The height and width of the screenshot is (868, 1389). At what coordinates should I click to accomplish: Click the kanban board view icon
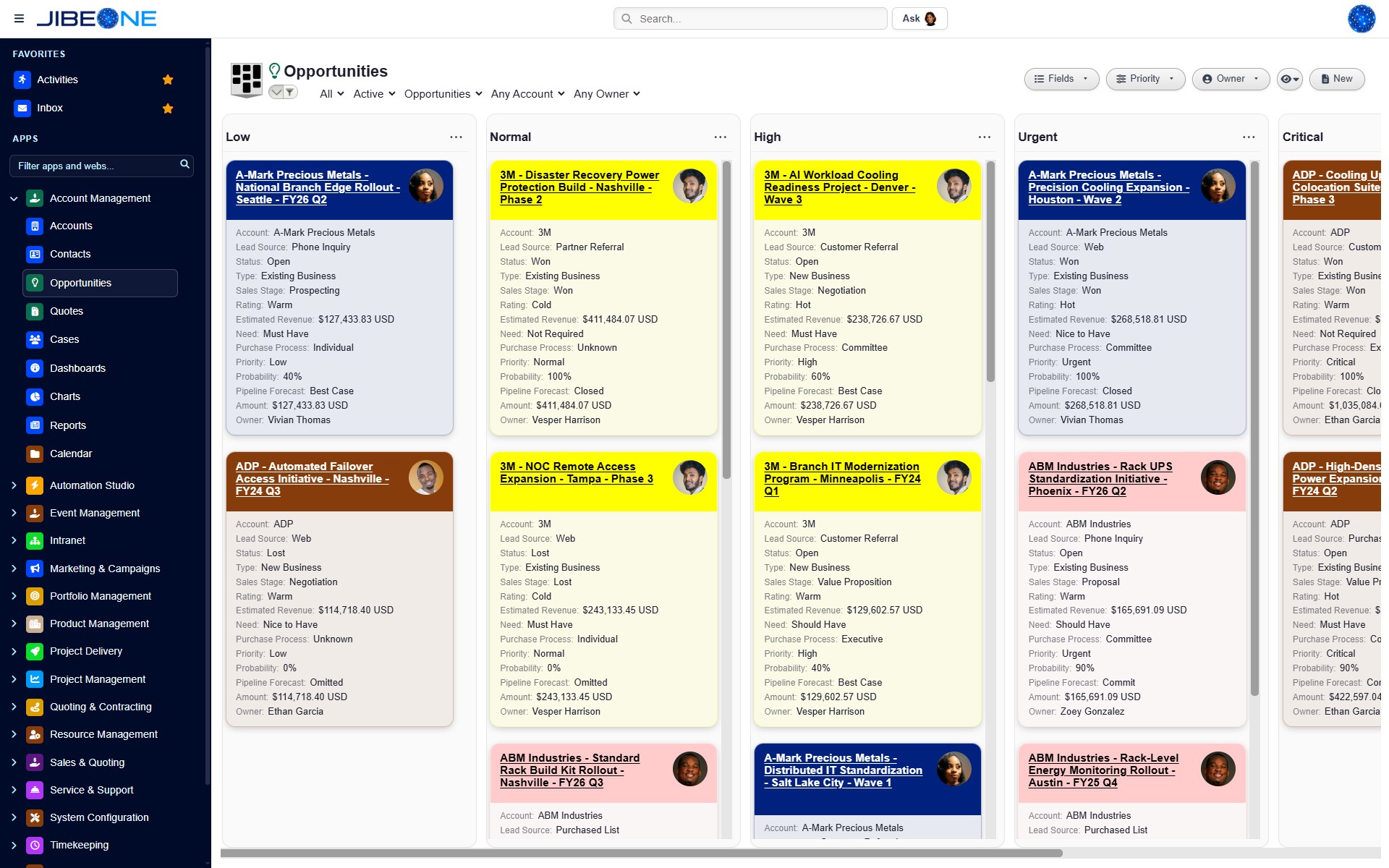246,79
